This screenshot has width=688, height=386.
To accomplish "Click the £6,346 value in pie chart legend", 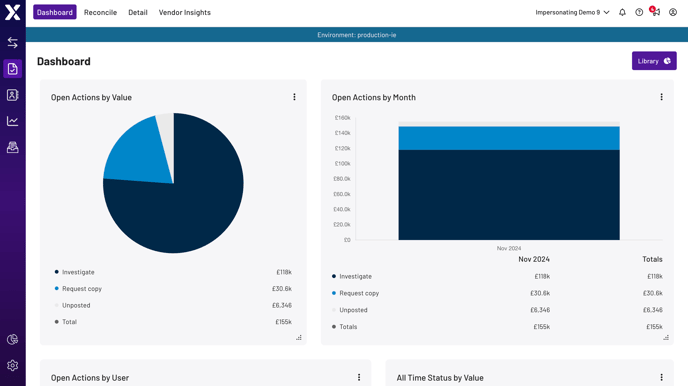I will (x=282, y=305).
